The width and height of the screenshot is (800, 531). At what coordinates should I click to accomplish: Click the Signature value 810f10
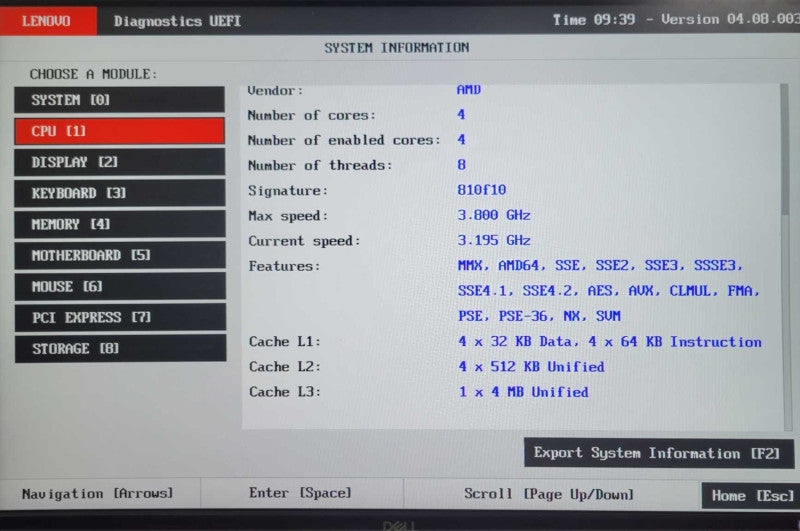click(x=482, y=190)
